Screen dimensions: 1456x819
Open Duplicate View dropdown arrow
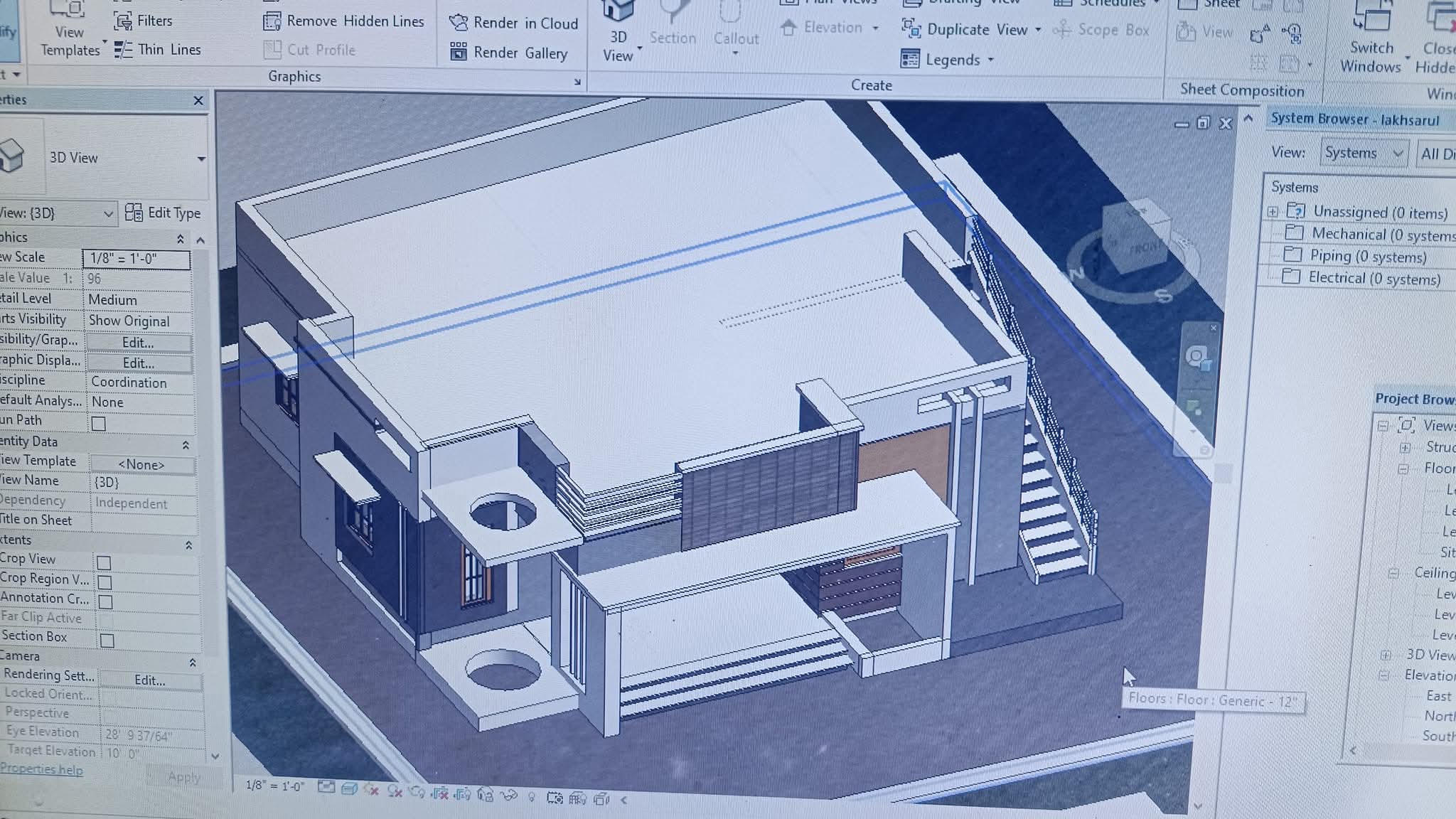[1038, 30]
